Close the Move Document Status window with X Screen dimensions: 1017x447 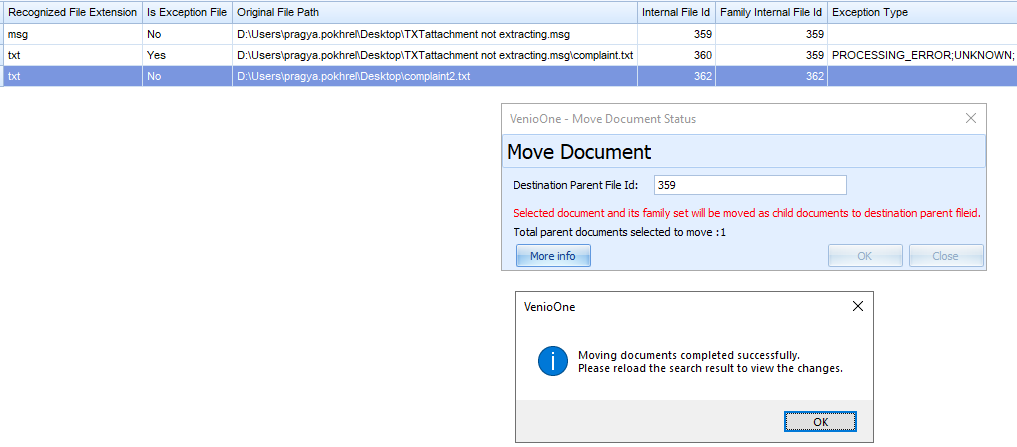[x=971, y=118]
